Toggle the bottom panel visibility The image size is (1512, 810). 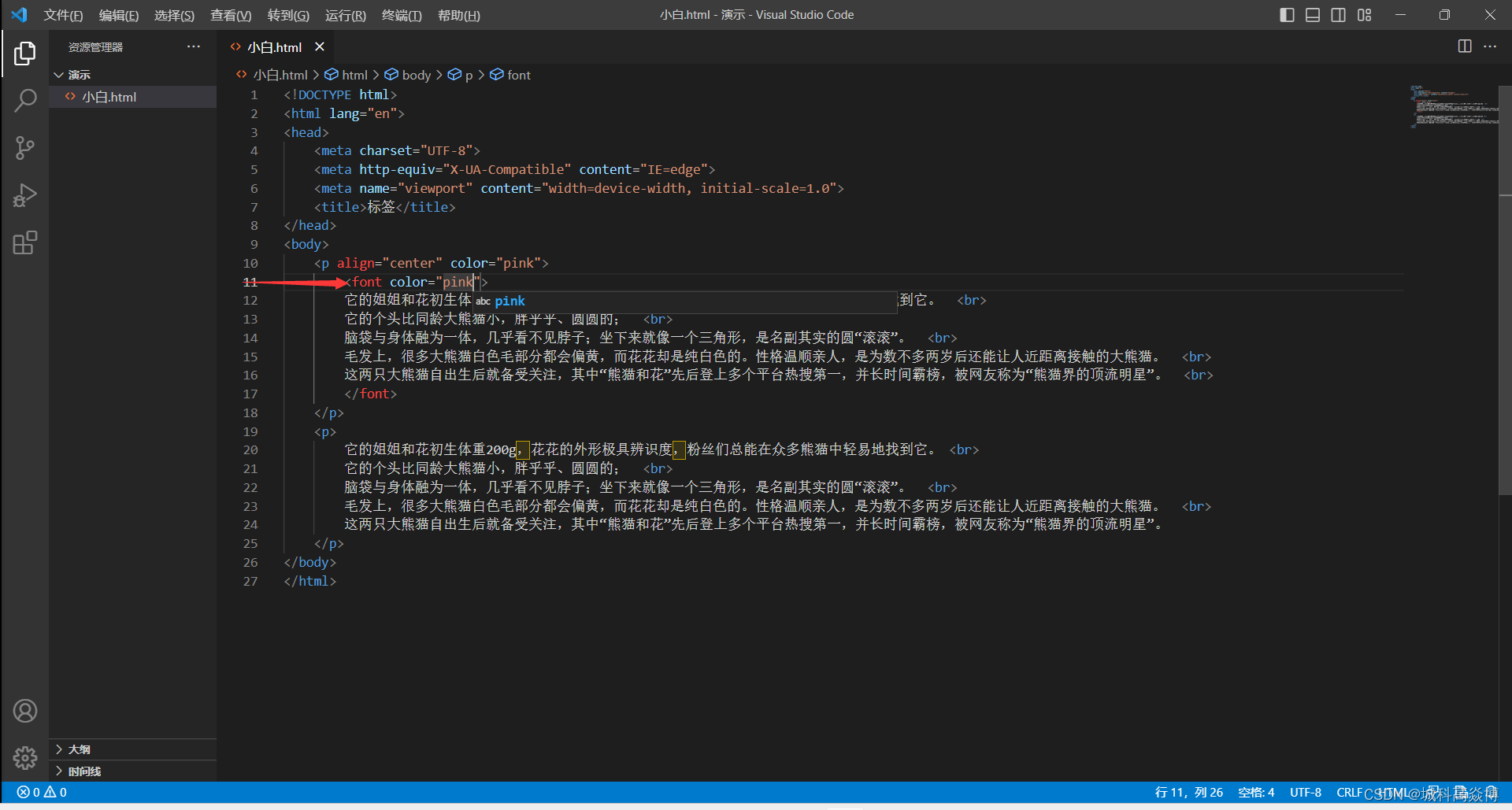(x=1312, y=14)
